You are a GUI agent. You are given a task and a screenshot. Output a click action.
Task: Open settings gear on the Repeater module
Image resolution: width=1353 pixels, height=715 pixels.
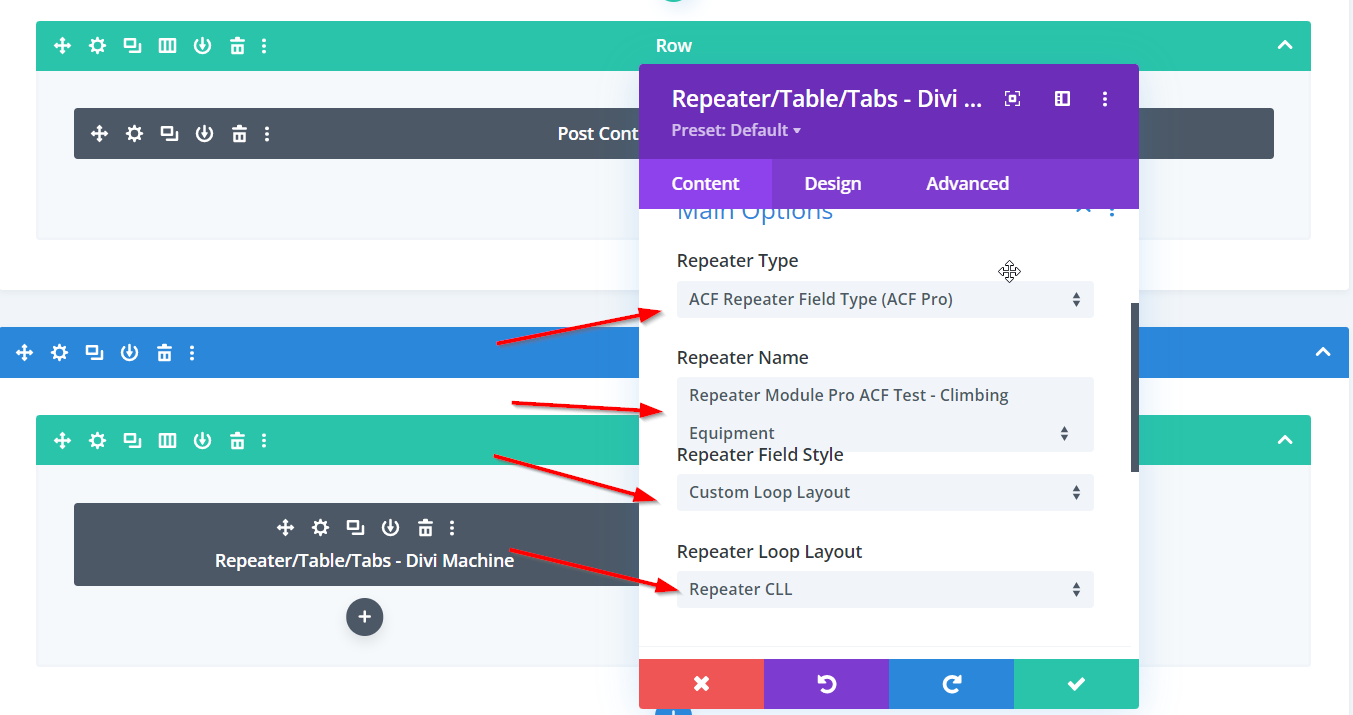[x=320, y=527]
